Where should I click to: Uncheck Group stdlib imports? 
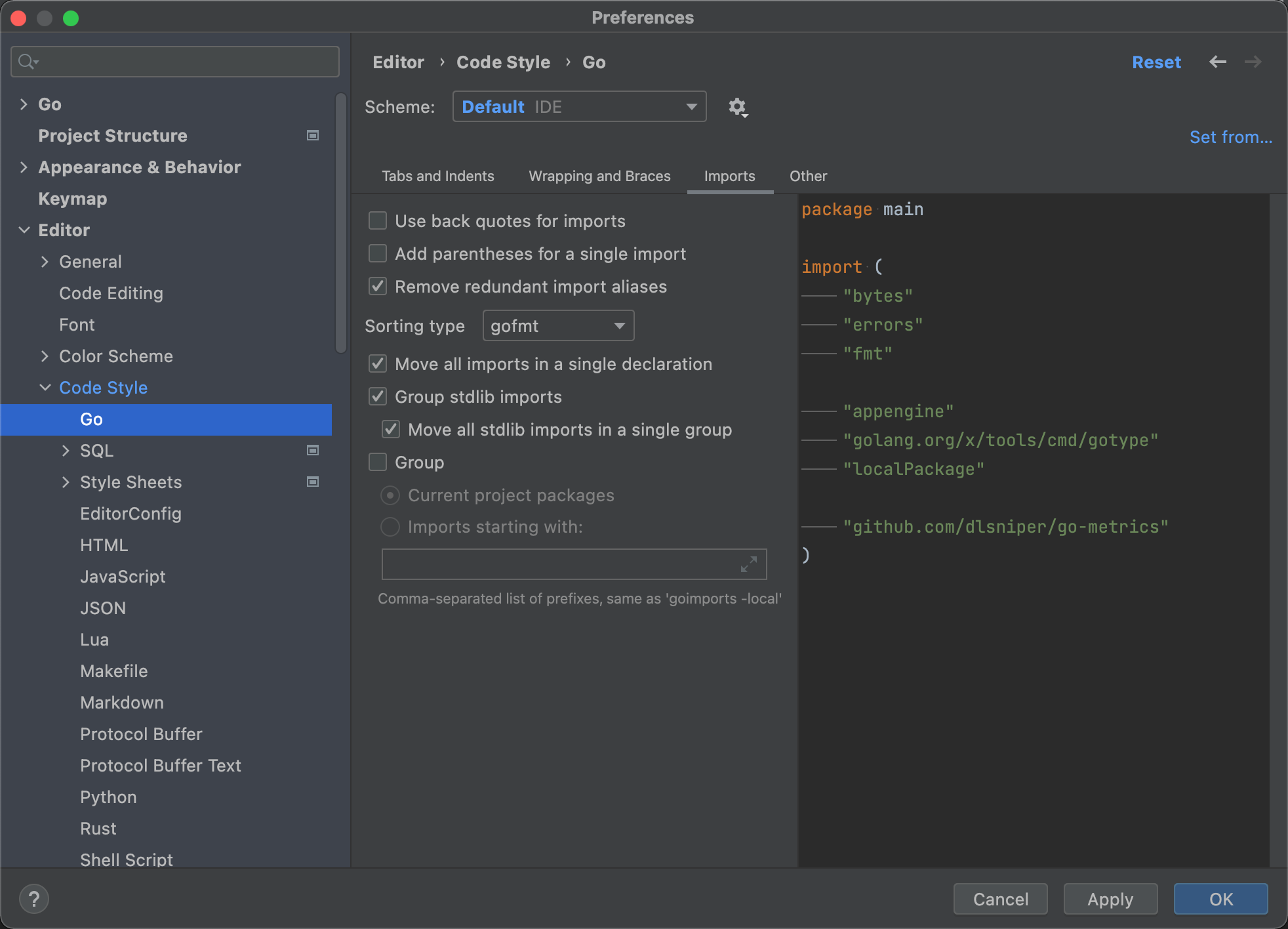378,396
